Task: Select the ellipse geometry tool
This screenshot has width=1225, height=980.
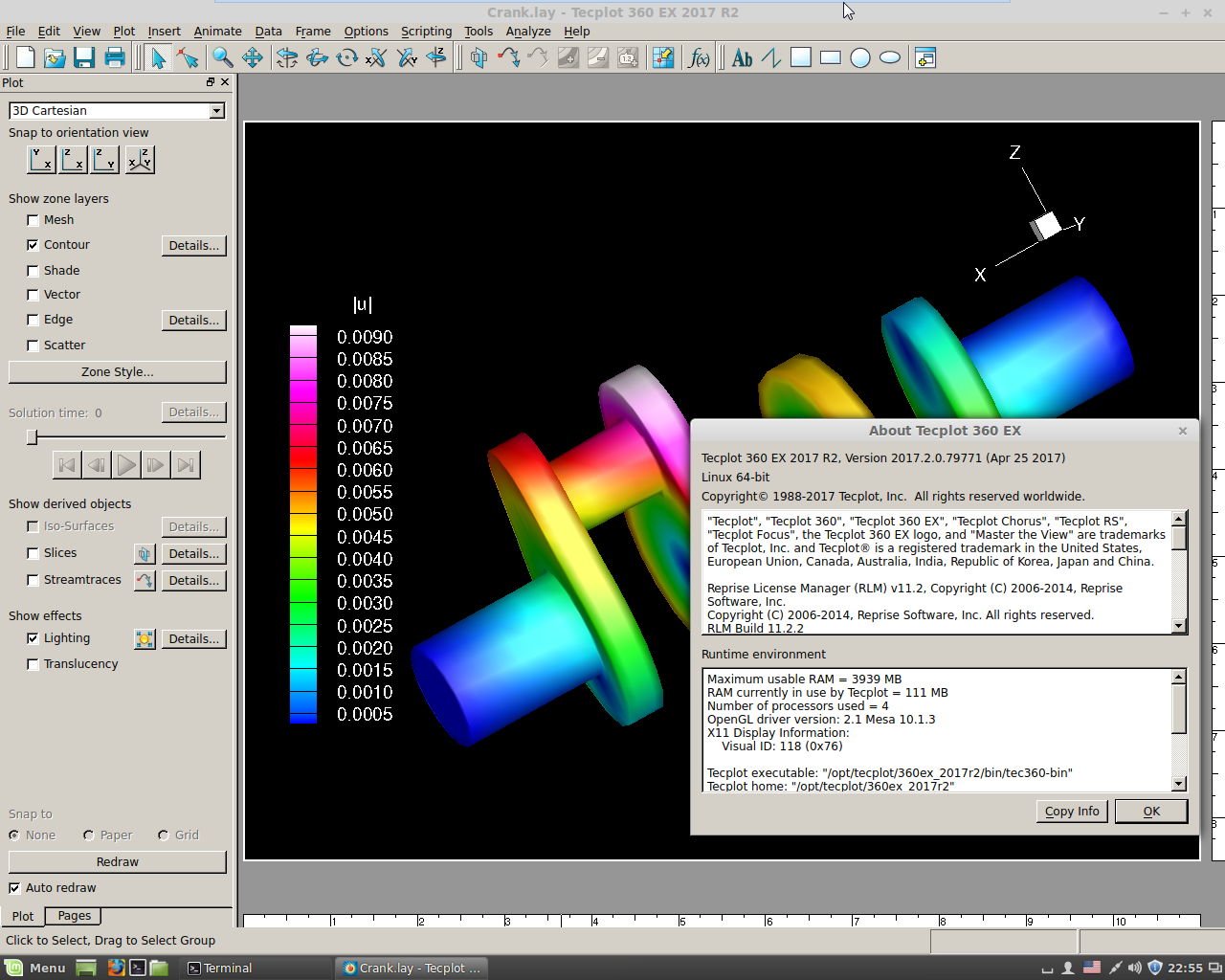Action: 890,57
